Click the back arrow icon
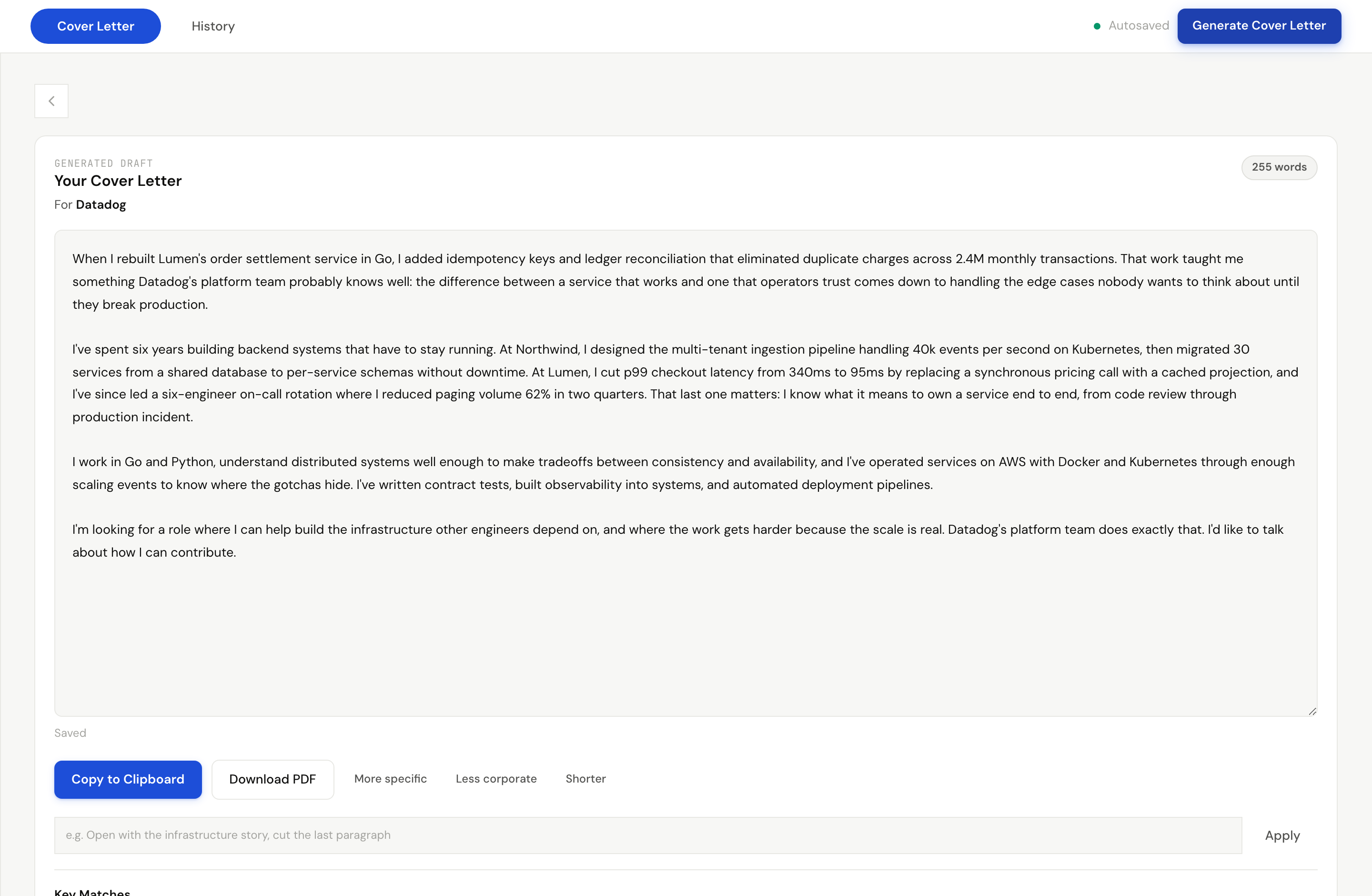Viewport: 1372px width, 896px height. coord(51,101)
